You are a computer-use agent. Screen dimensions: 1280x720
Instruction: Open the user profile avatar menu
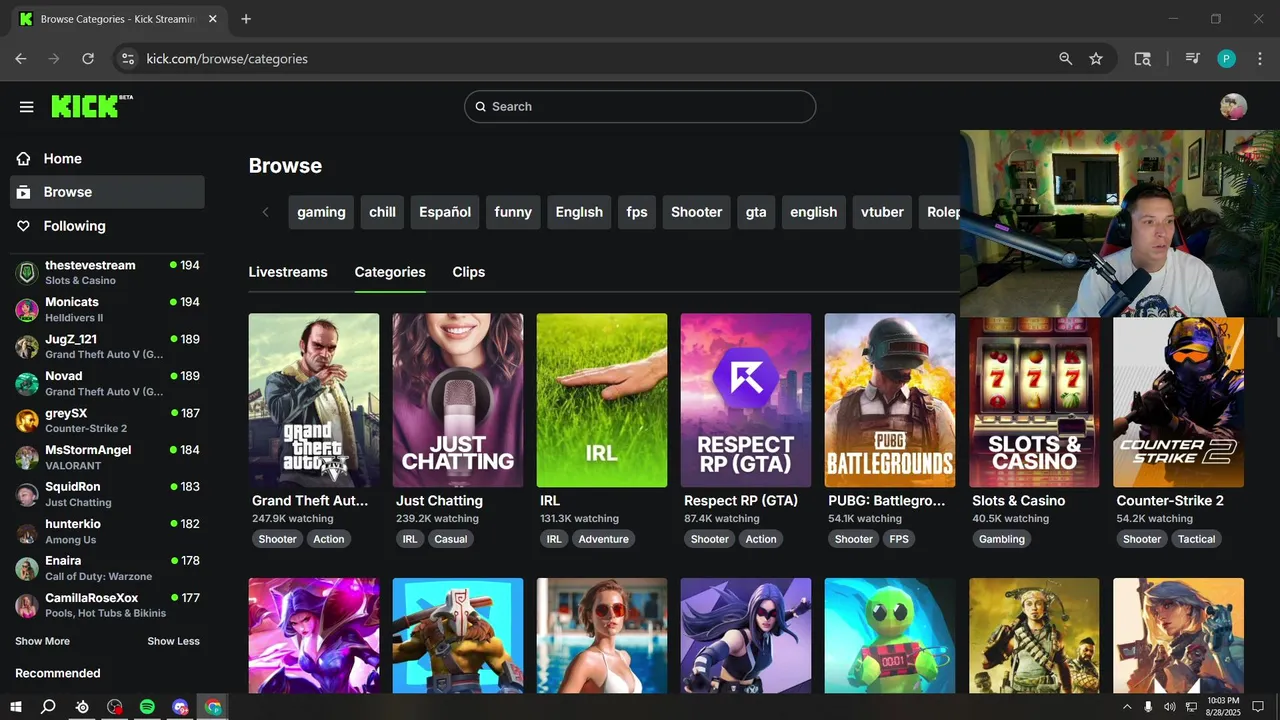1234,107
